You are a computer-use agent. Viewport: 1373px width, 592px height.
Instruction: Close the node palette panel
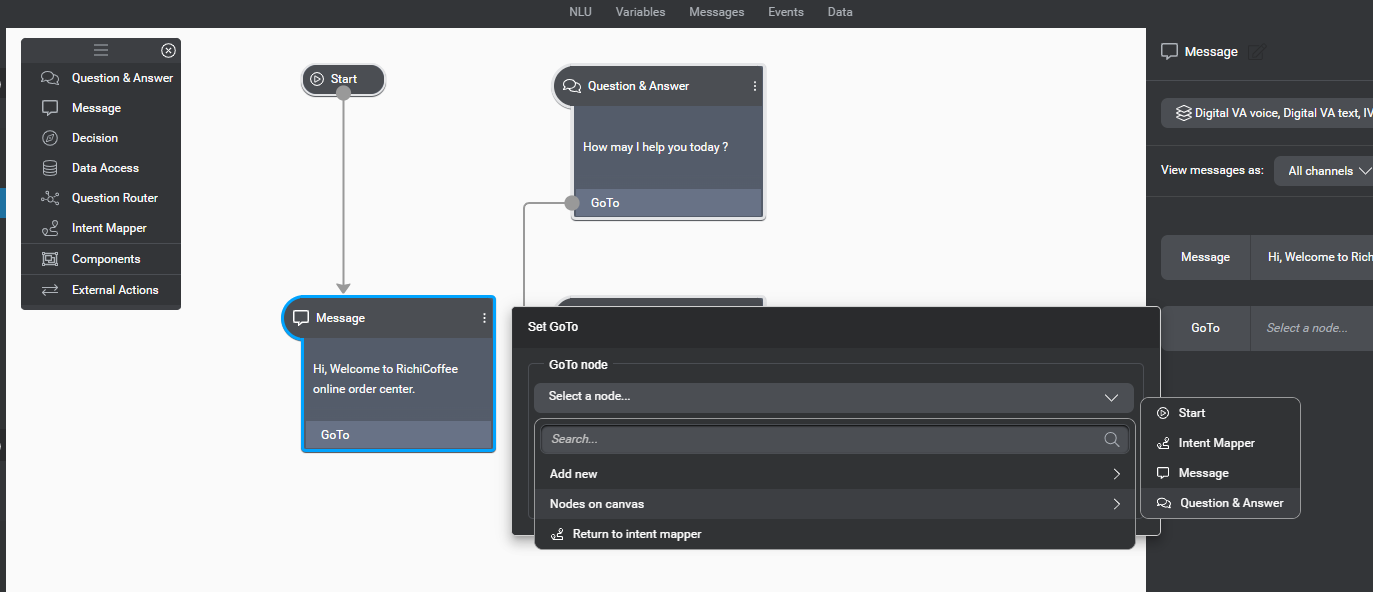[168, 51]
